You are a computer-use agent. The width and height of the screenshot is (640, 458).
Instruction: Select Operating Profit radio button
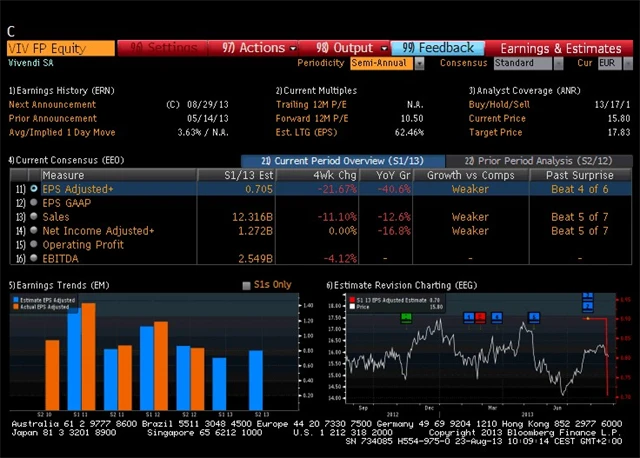click(x=34, y=245)
